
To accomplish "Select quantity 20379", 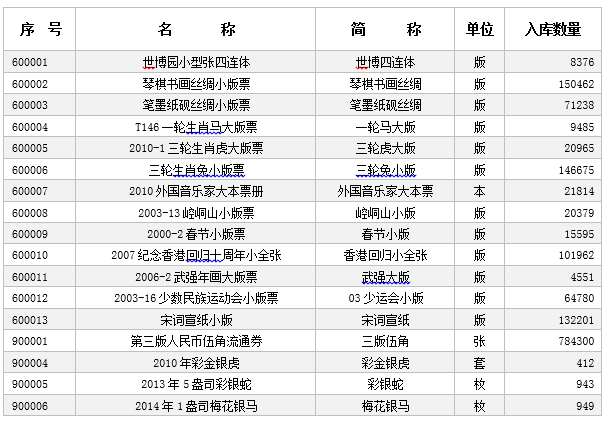I will (x=579, y=213).
